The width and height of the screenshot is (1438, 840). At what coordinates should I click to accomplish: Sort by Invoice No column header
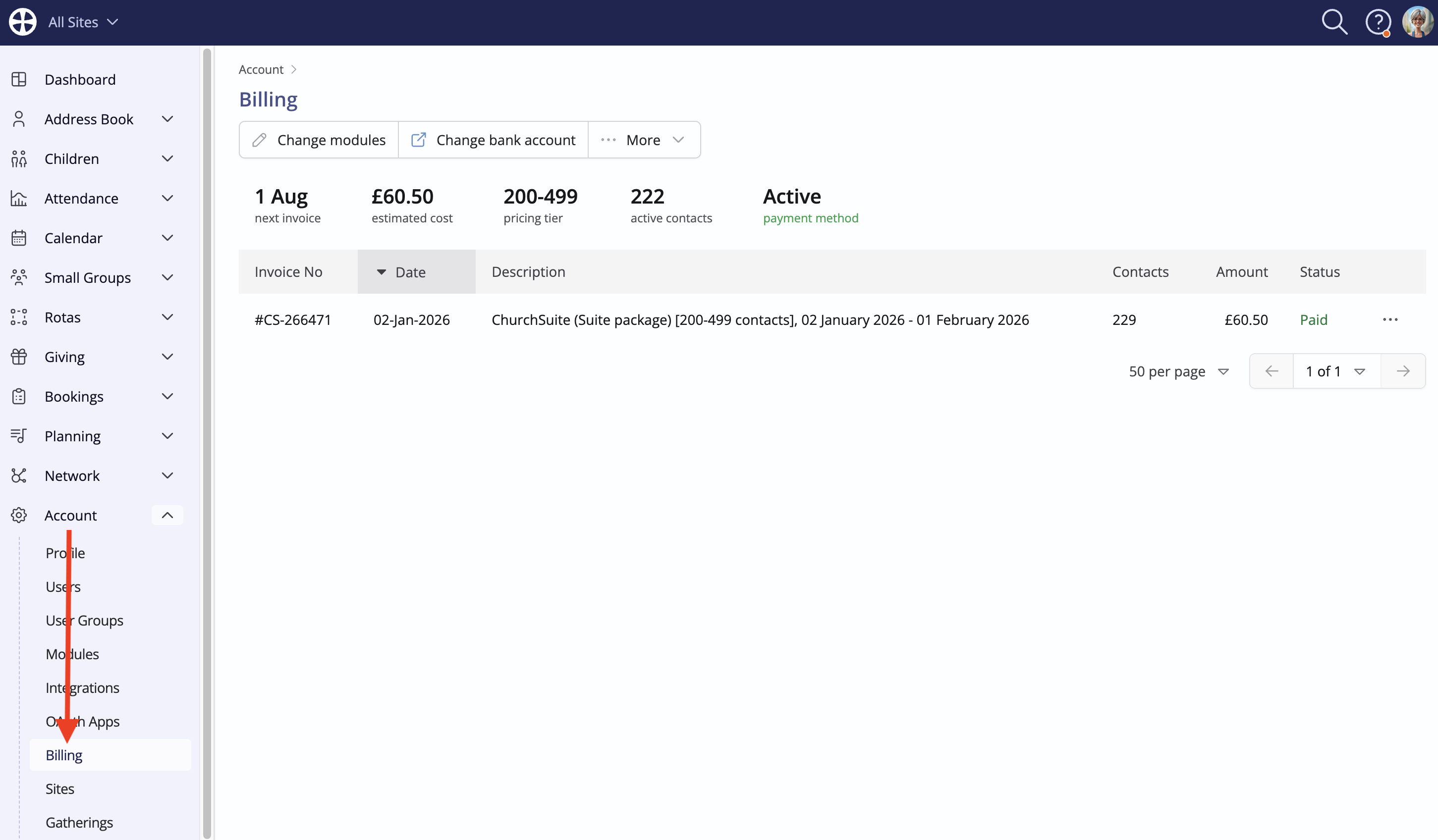coord(288,272)
